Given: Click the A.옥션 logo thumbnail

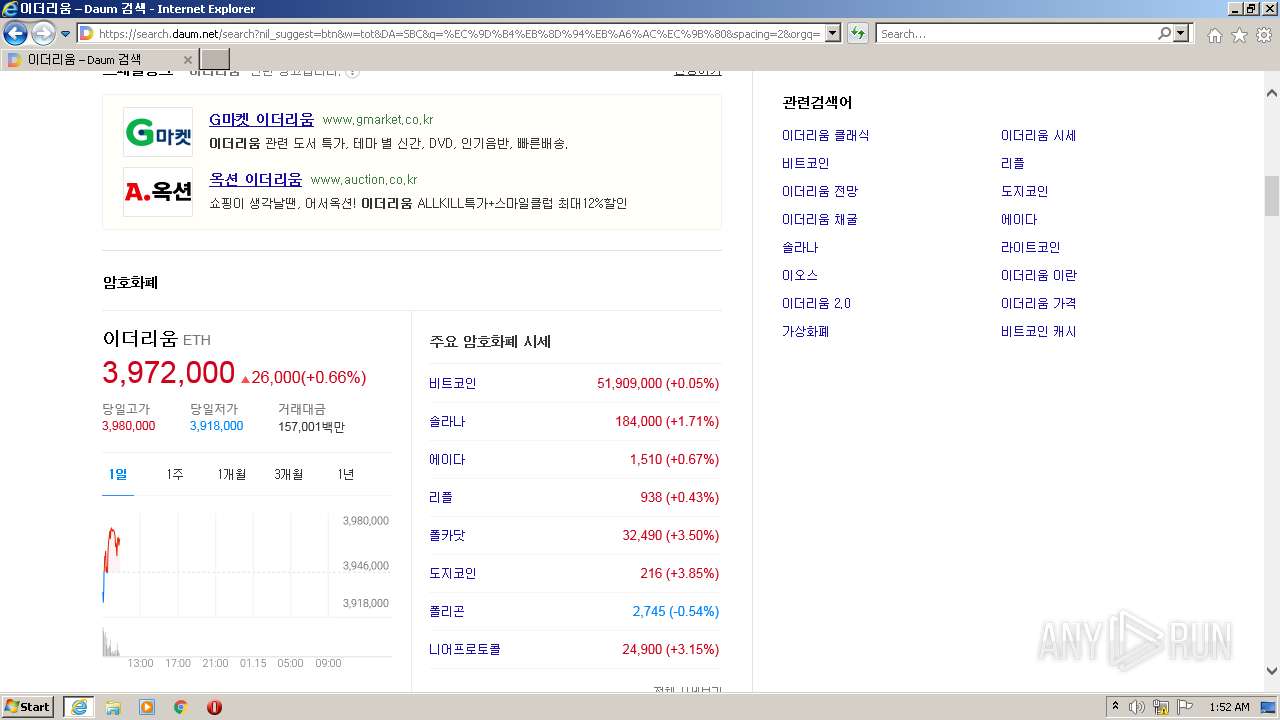Looking at the screenshot, I should click(158, 192).
